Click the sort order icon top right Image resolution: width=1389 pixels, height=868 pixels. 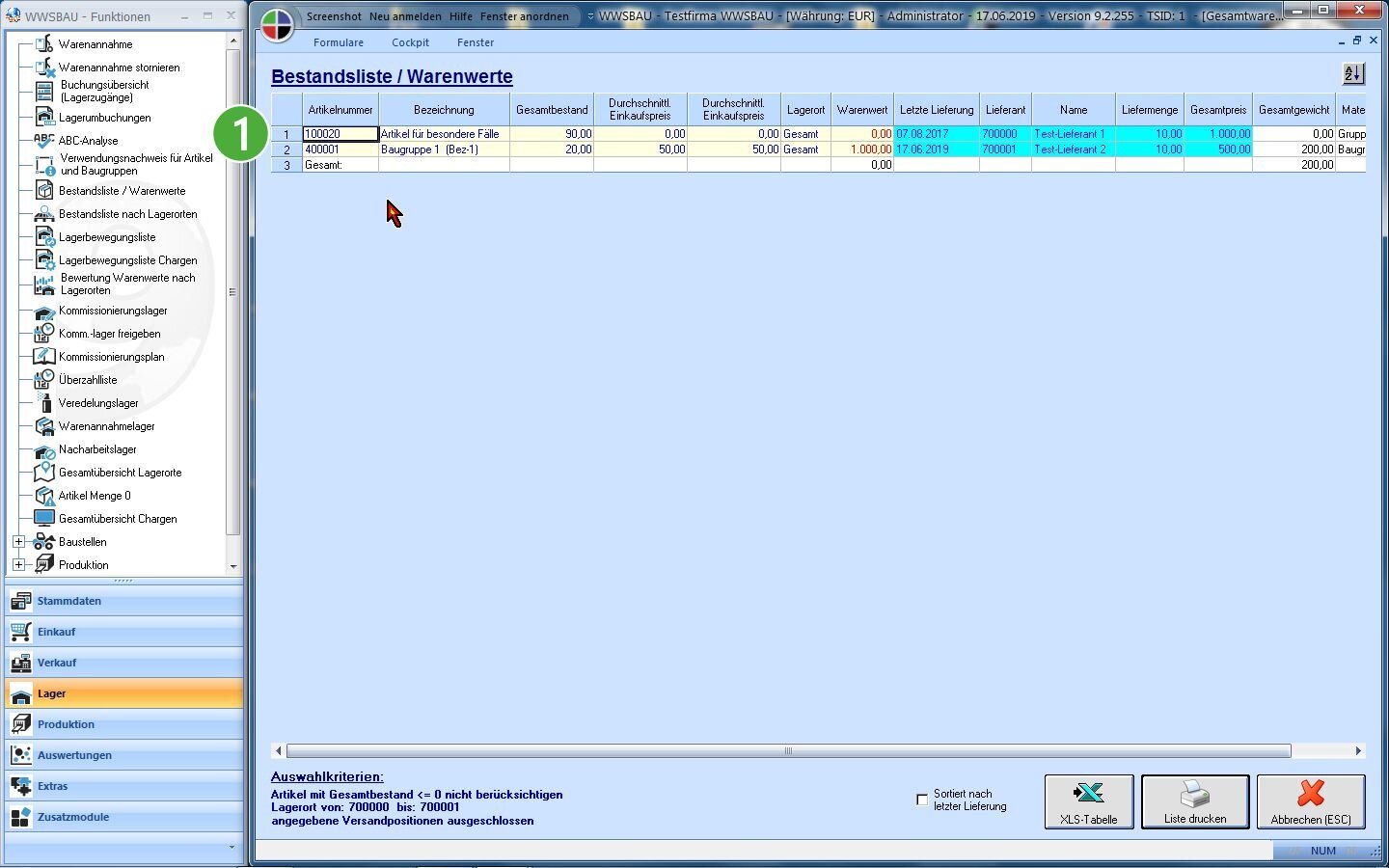coord(1353,73)
